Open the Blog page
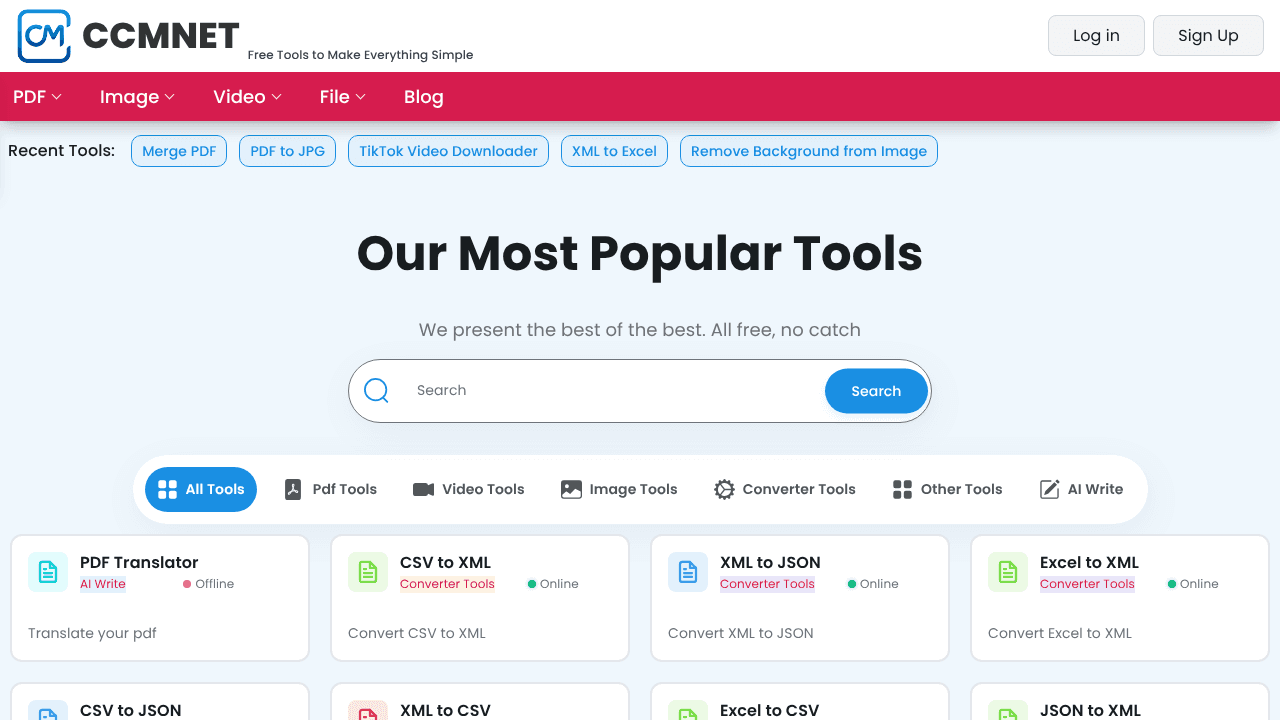Viewport: 1280px width, 720px height. [x=424, y=97]
